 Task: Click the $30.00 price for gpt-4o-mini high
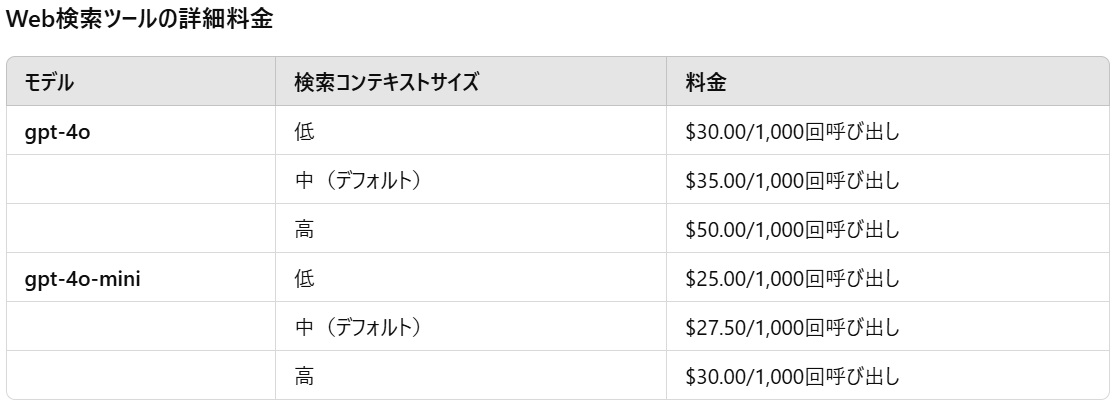(x=793, y=377)
